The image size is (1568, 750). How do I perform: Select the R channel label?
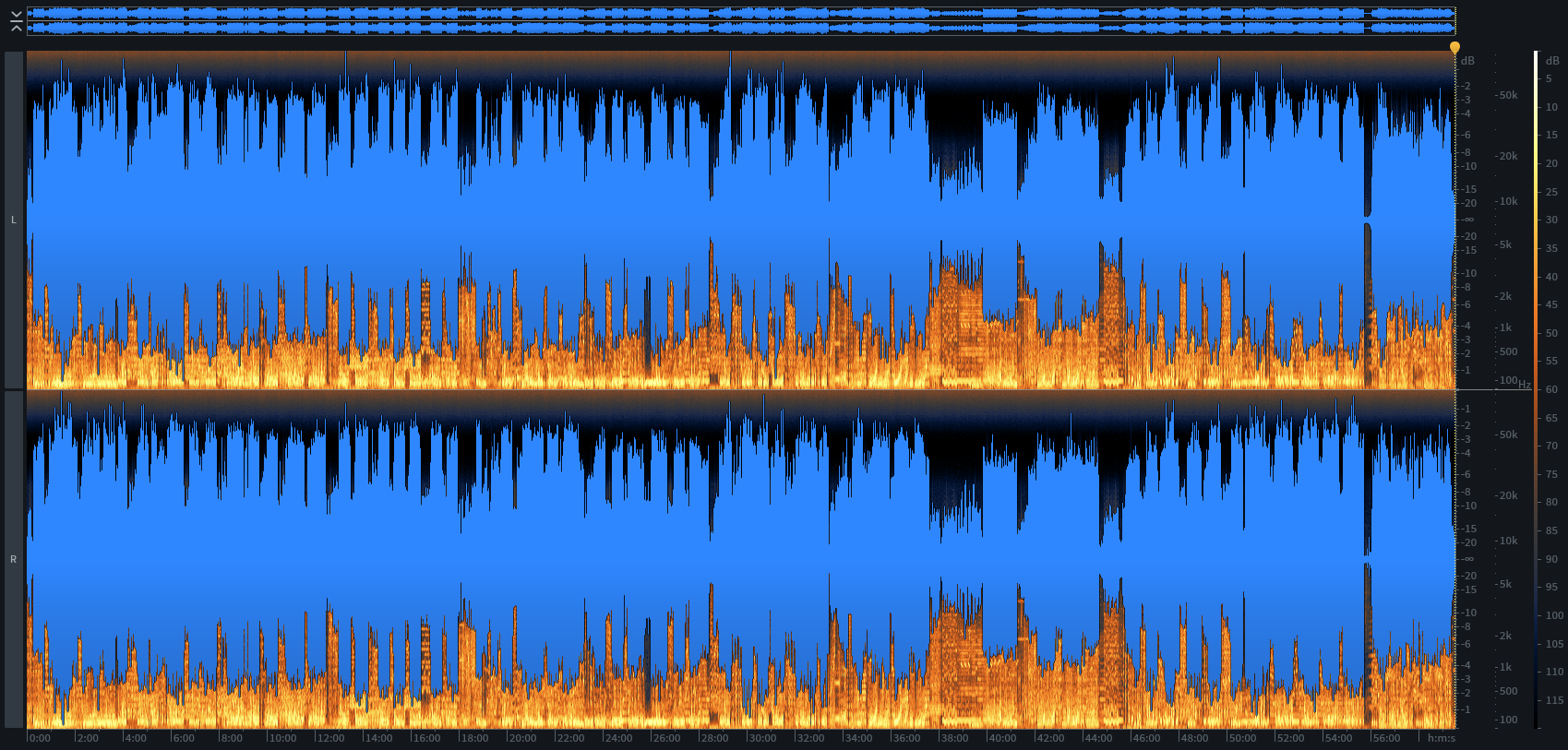click(x=14, y=559)
